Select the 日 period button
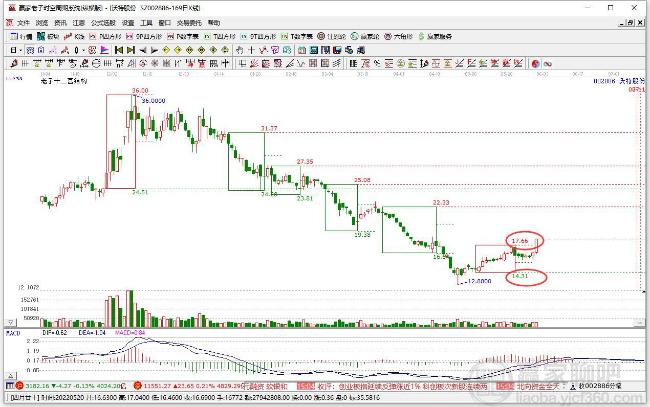The height and width of the screenshot is (407, 650). 13,50
